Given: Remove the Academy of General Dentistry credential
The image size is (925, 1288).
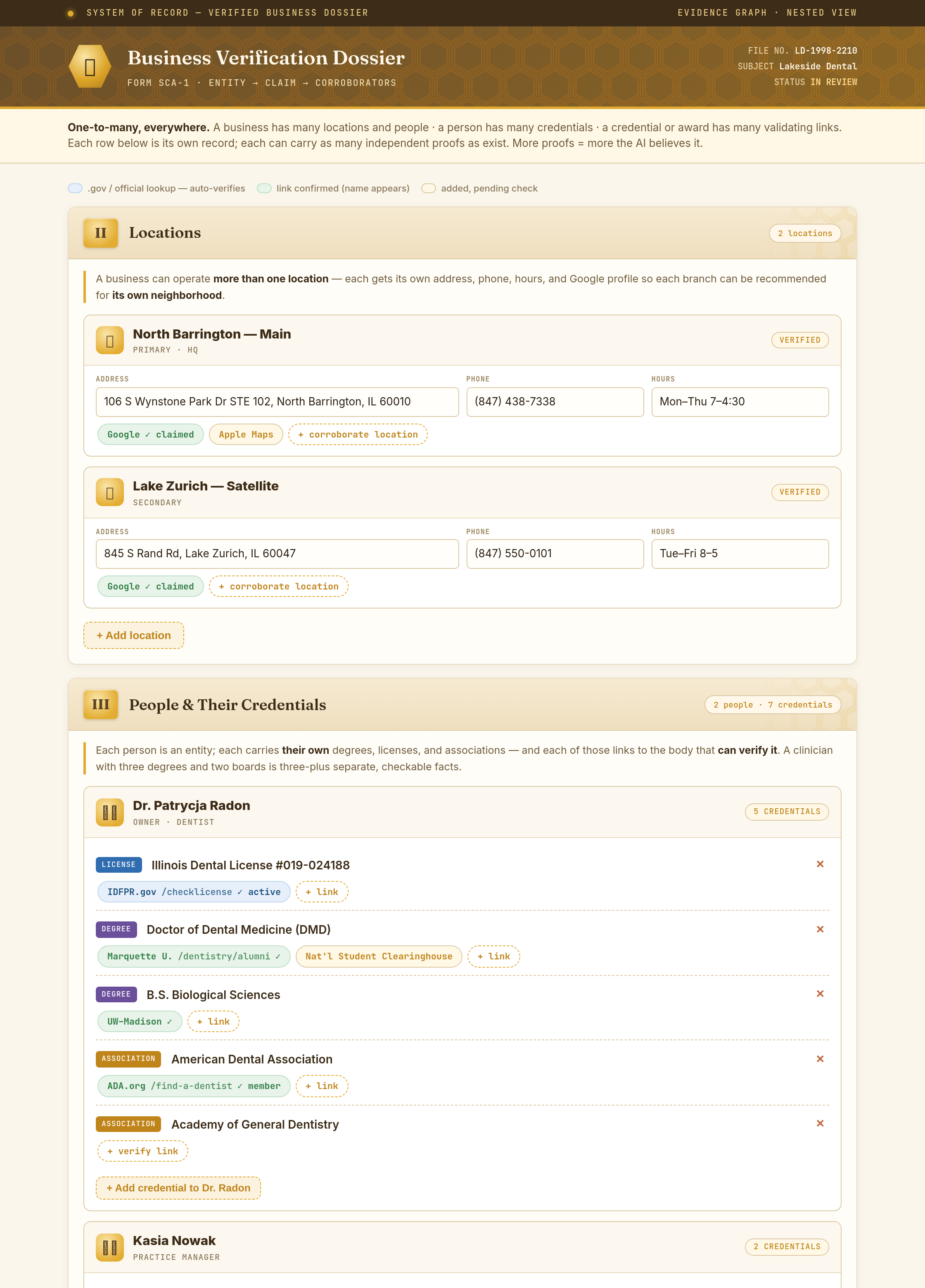Looking at the screenshot, I should [x=820, y=1123].
